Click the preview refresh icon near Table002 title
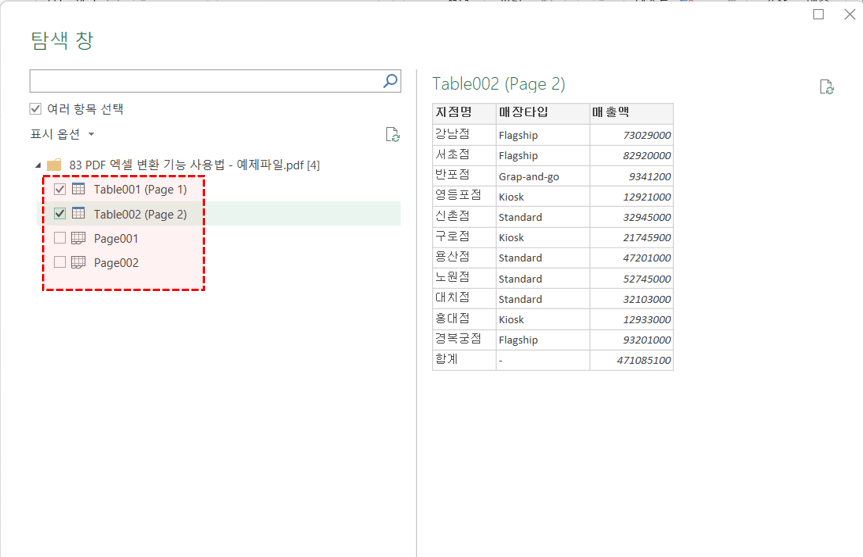The height and width of the screenshot is (557, 863). tap(827, 87)
